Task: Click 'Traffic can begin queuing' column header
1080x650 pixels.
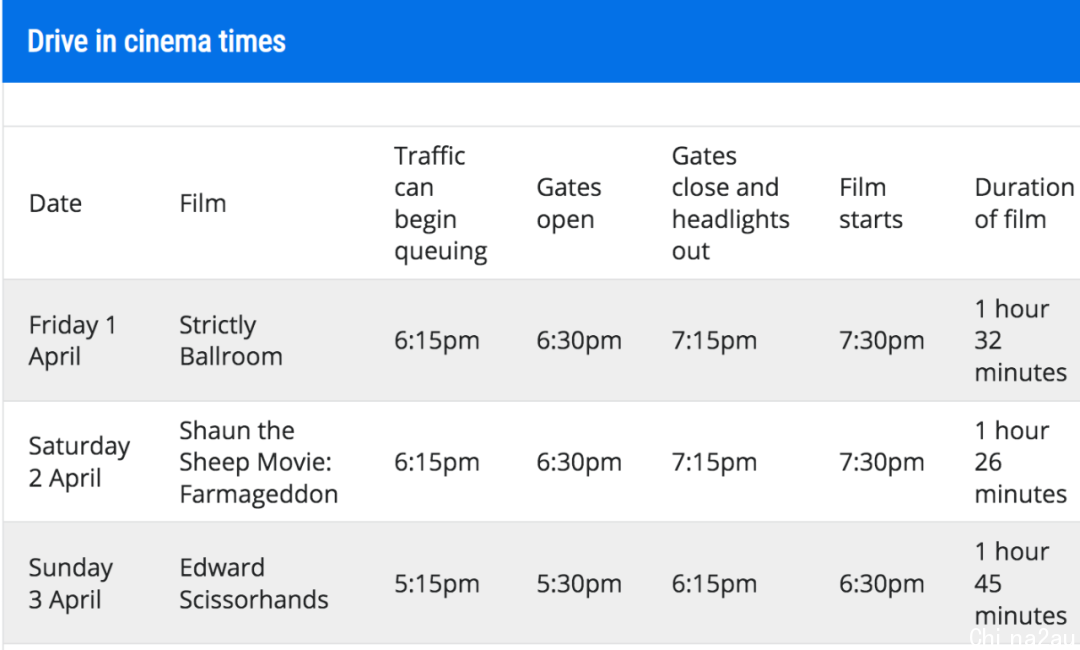Action: [441, 204]
